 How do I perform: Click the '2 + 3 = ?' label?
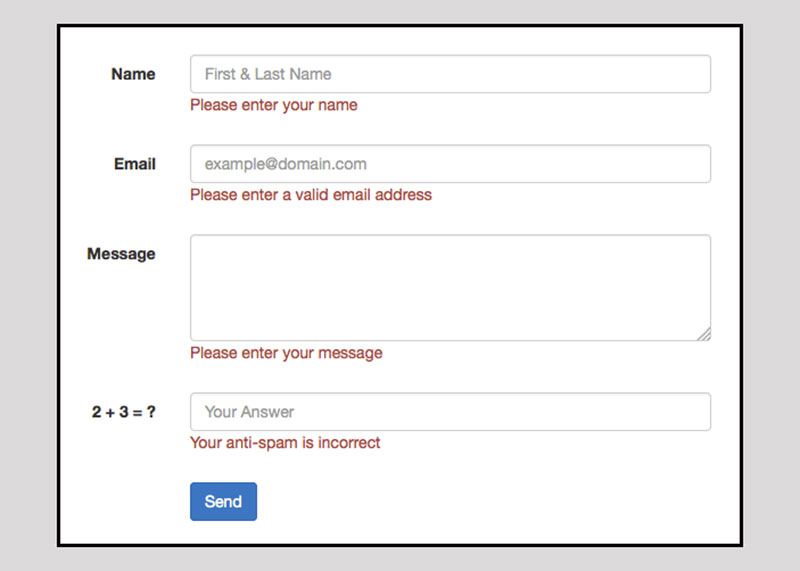(123, 412)
